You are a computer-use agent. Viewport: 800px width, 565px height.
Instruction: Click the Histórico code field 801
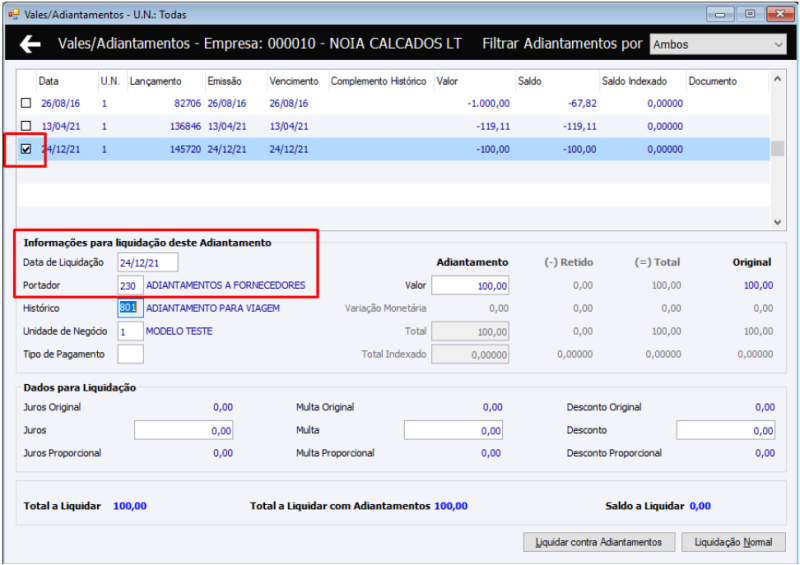(x=130, y=308)
